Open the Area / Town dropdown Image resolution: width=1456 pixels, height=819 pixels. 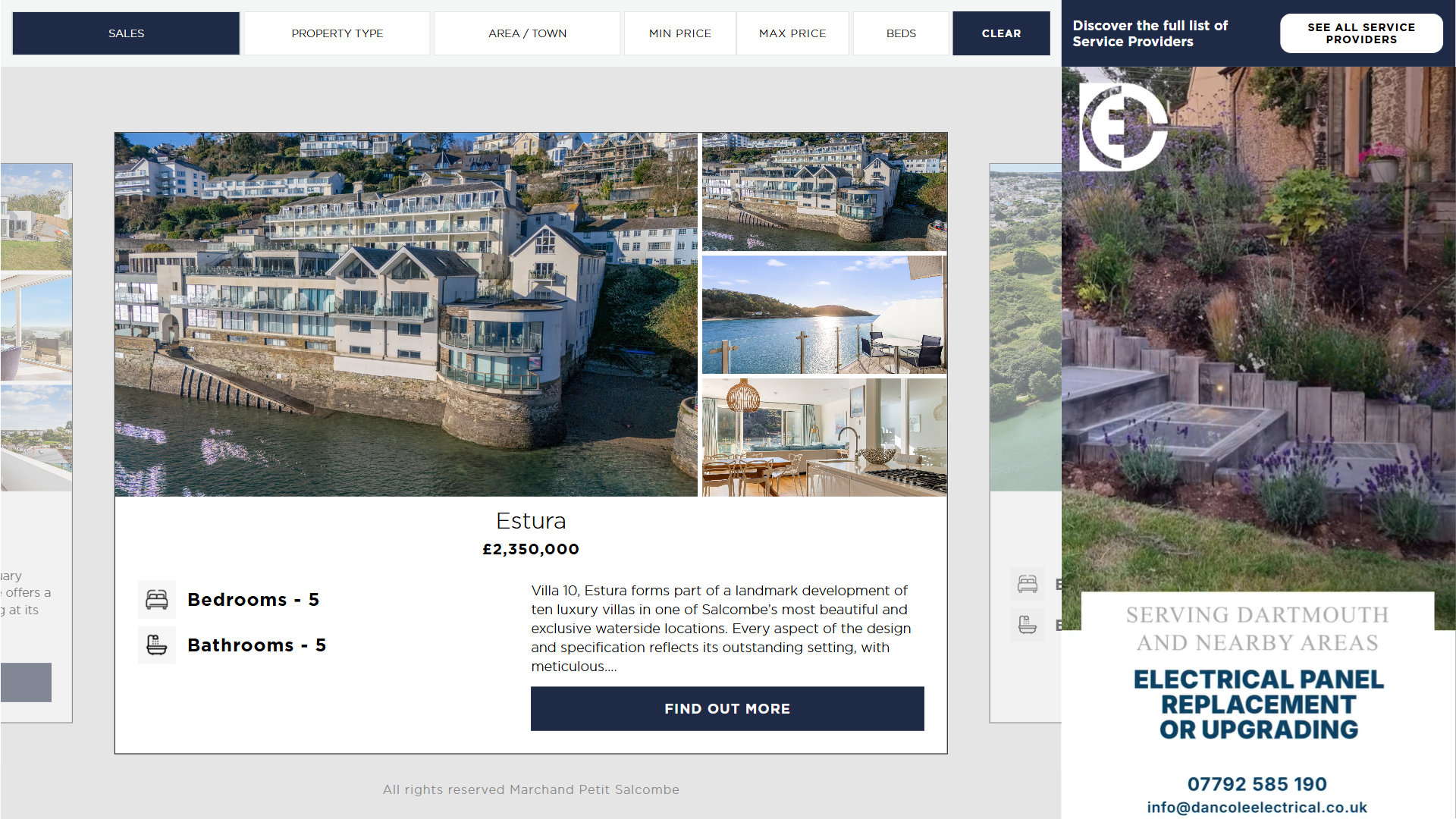pos(527,33)
